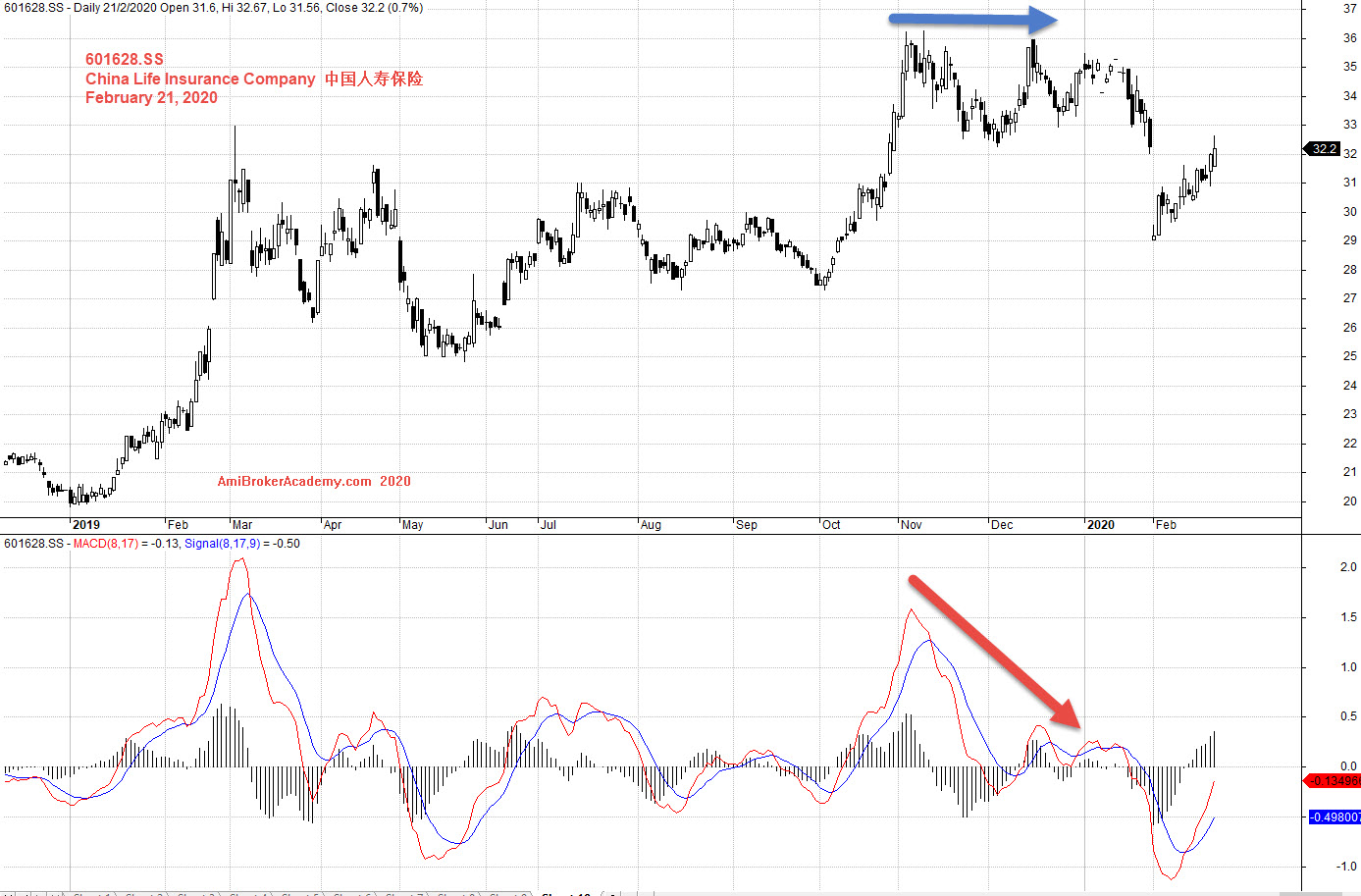Select the red 601628.SS ticker annotation
Viewport: 1361px width, 896px height.
tap(125, 60)
